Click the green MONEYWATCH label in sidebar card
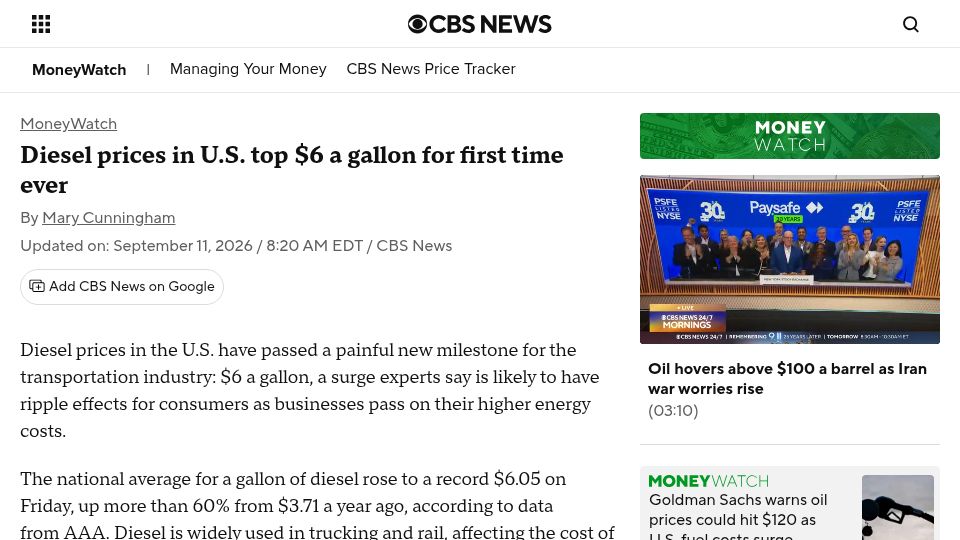Viewport: 960px width, 540px height. pos(708,481)
